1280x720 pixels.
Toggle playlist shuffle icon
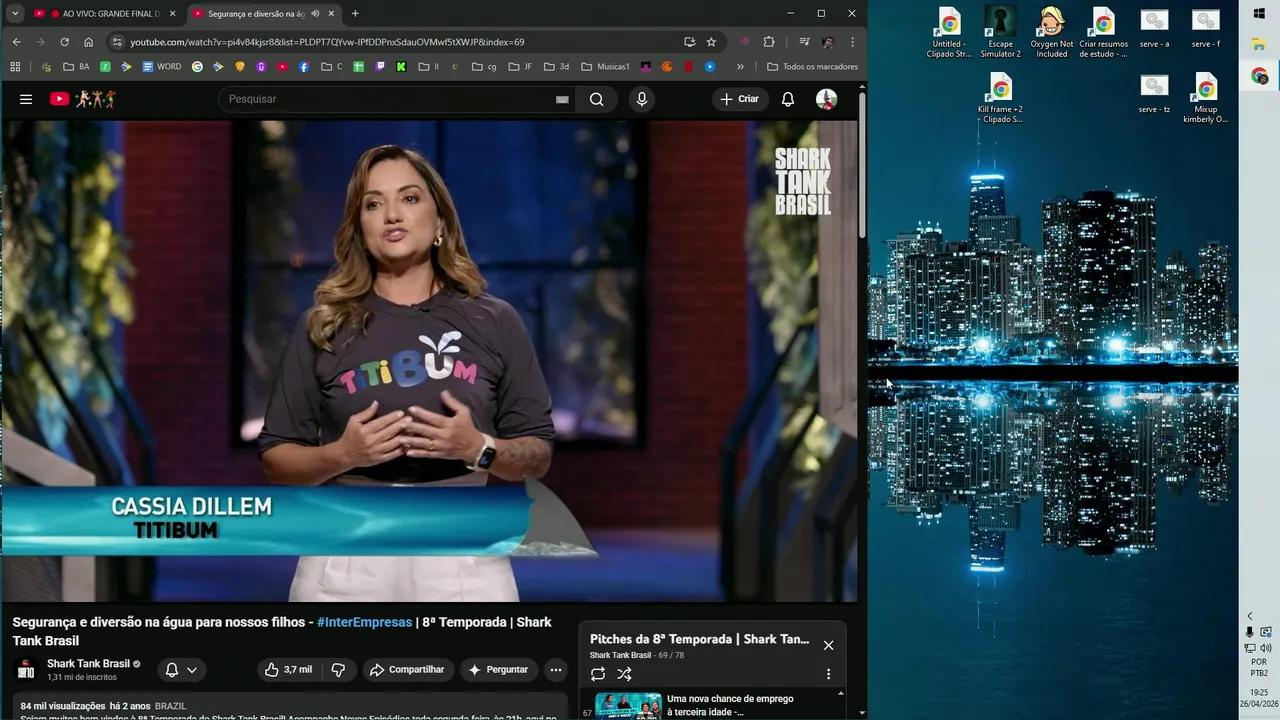click(x=624, y=674)
